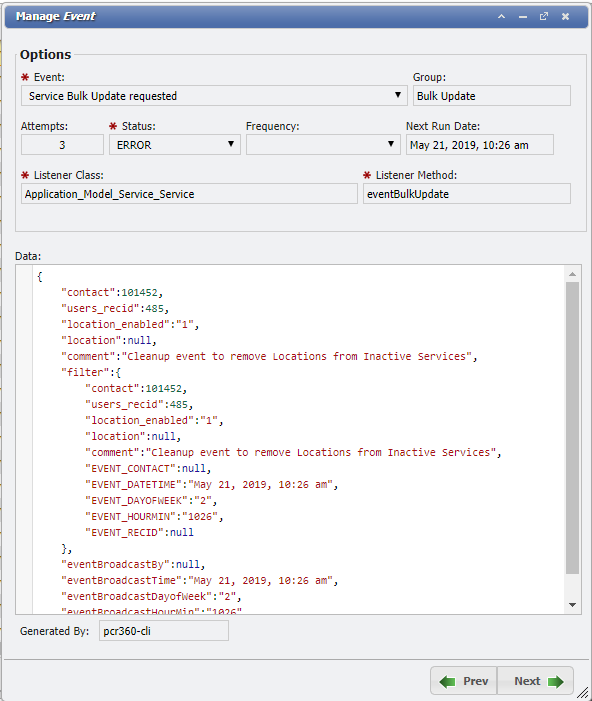Click the "eventBroadcastTime" line
The image size is (592, 701).
(199, 581)
